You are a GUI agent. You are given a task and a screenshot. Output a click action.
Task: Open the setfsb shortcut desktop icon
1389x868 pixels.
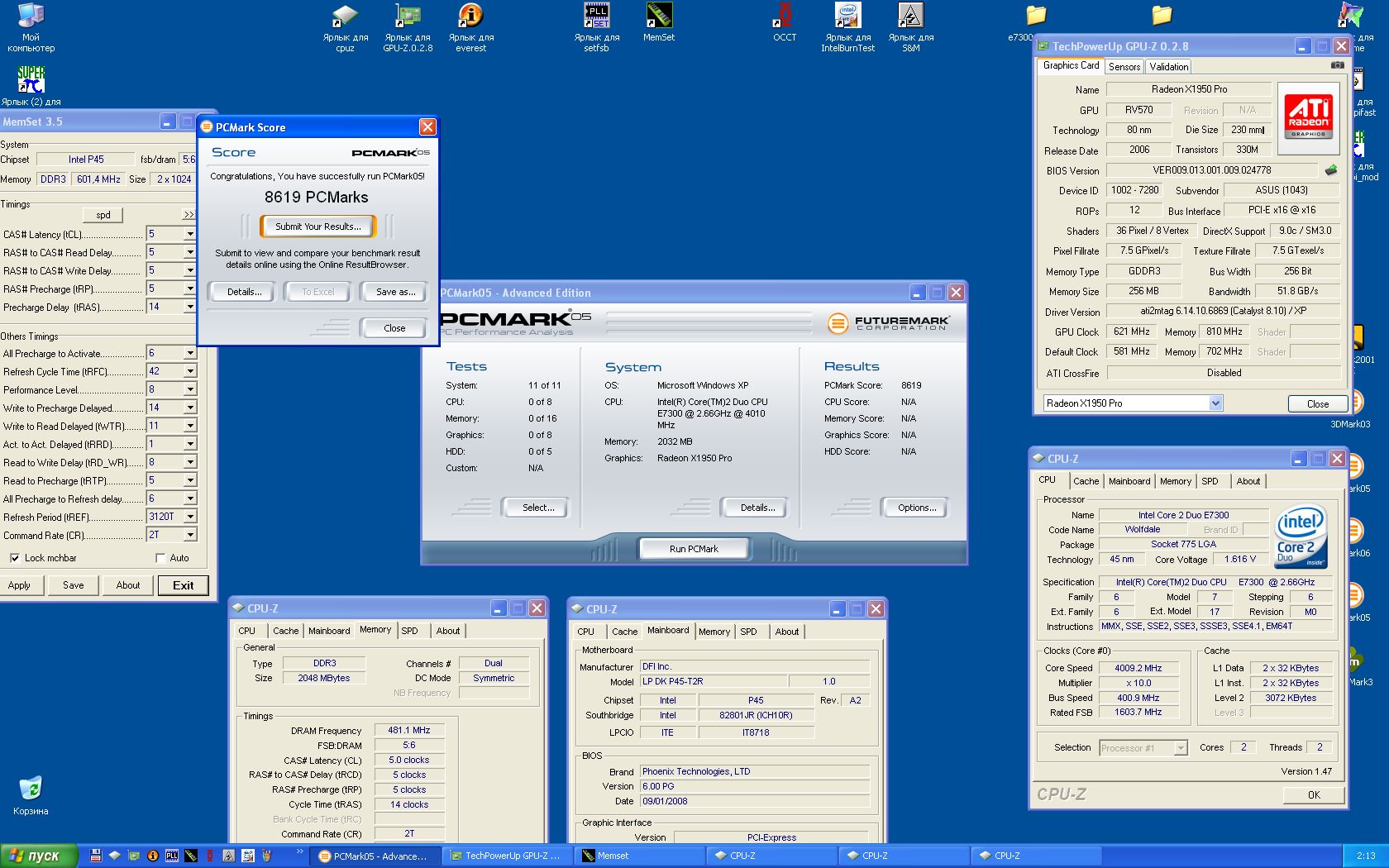tap(596, 26)
